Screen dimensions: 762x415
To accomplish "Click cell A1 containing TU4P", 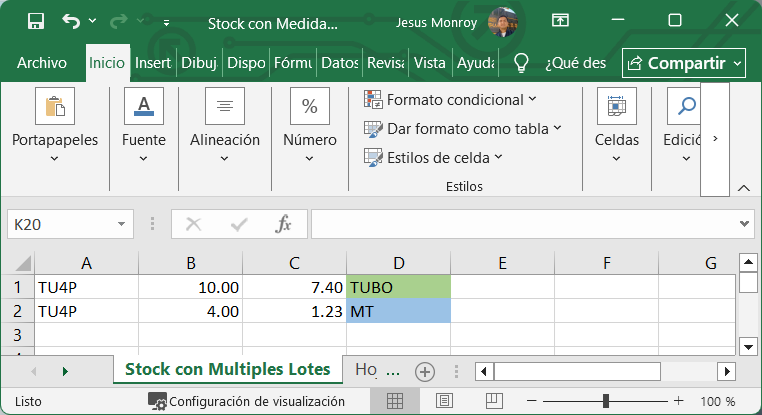I will (87, 287).
